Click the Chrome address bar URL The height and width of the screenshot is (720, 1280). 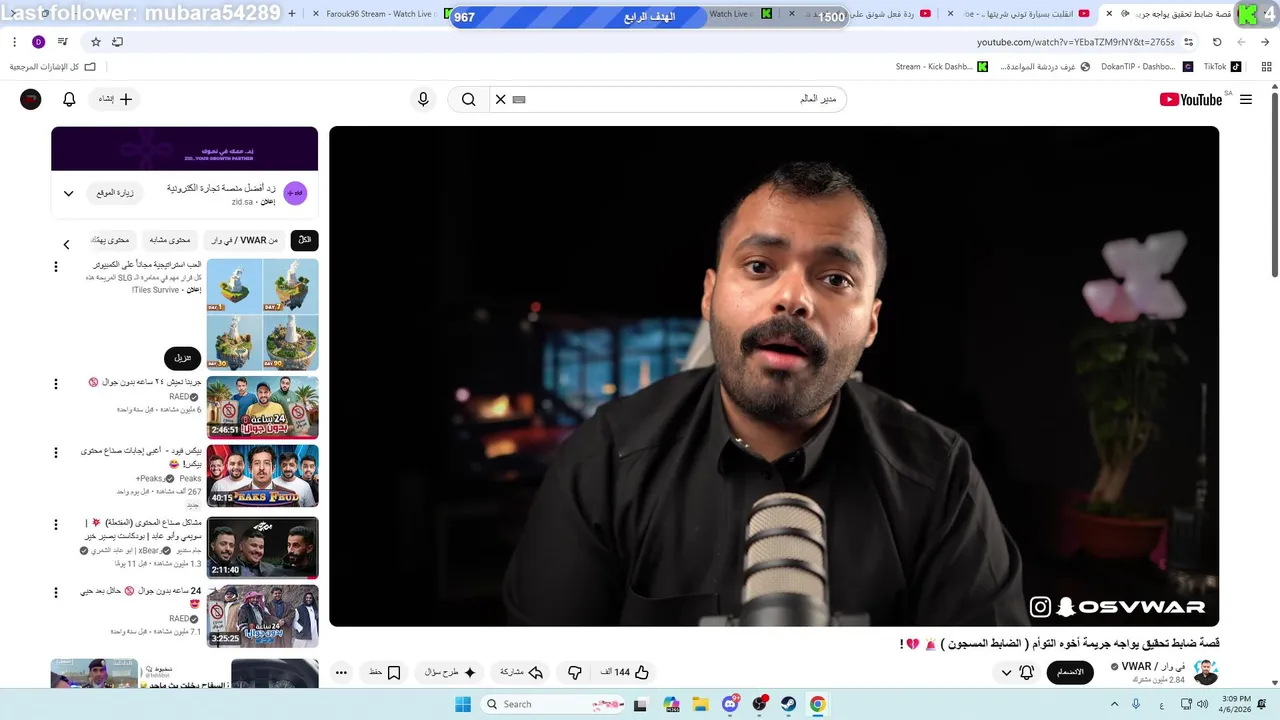tap(1075, 42)
